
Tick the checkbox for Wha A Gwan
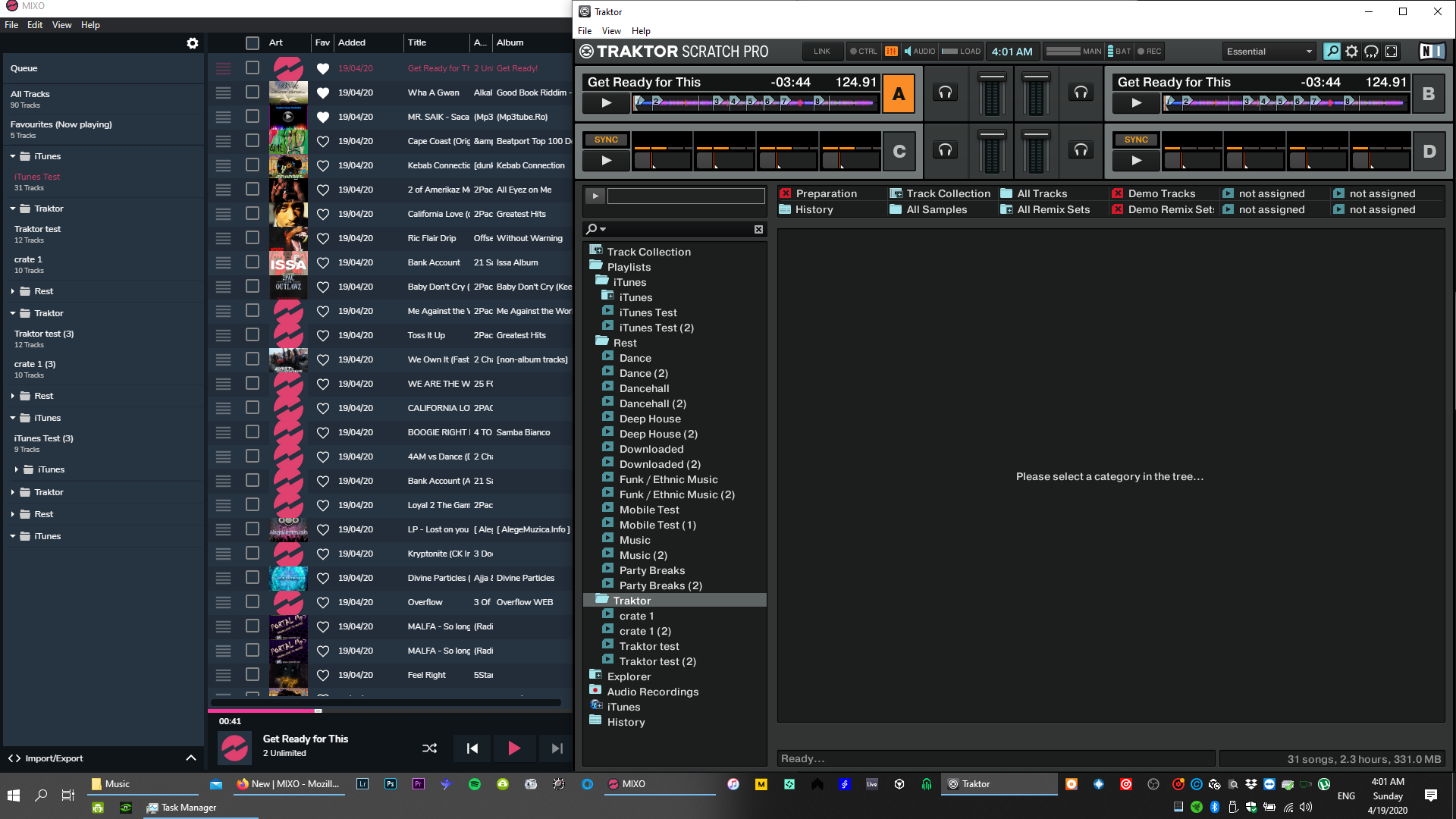click(x=253, y=92)
